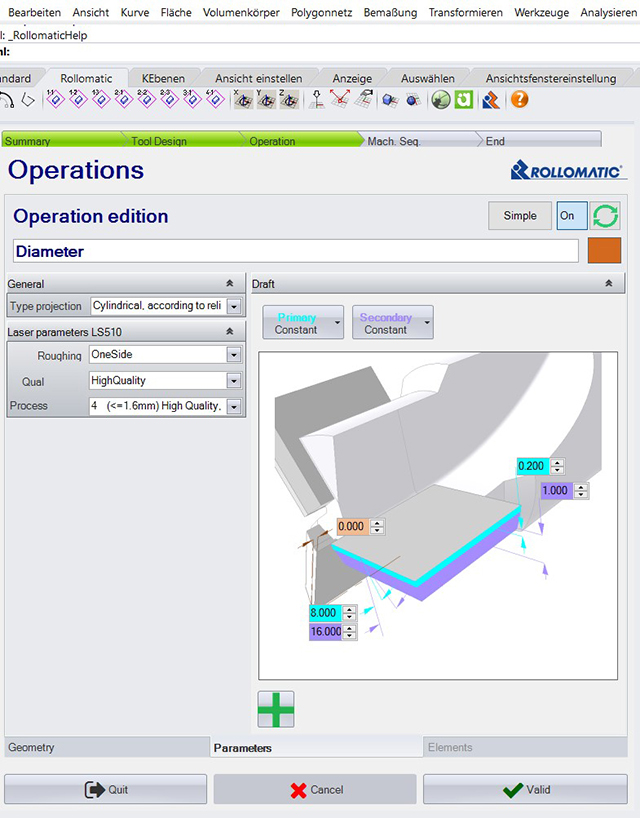Open the Kurve menu

pyautogui.click(x=135, y=12)
